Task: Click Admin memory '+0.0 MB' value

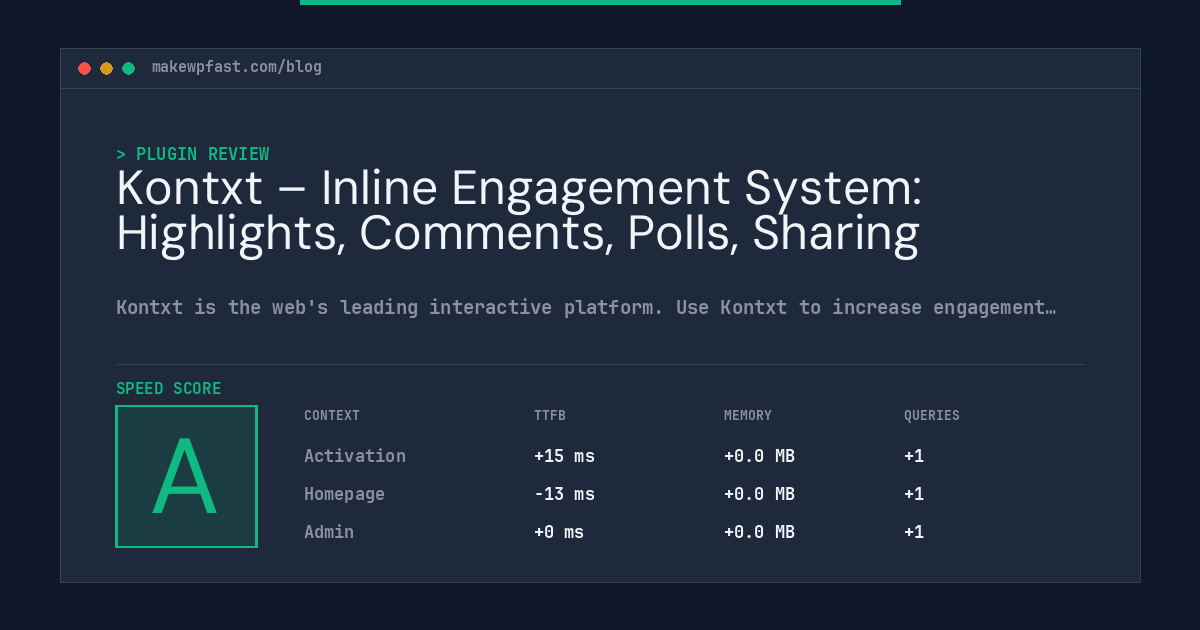Action: pyautogui.click(x=759, y=532)
